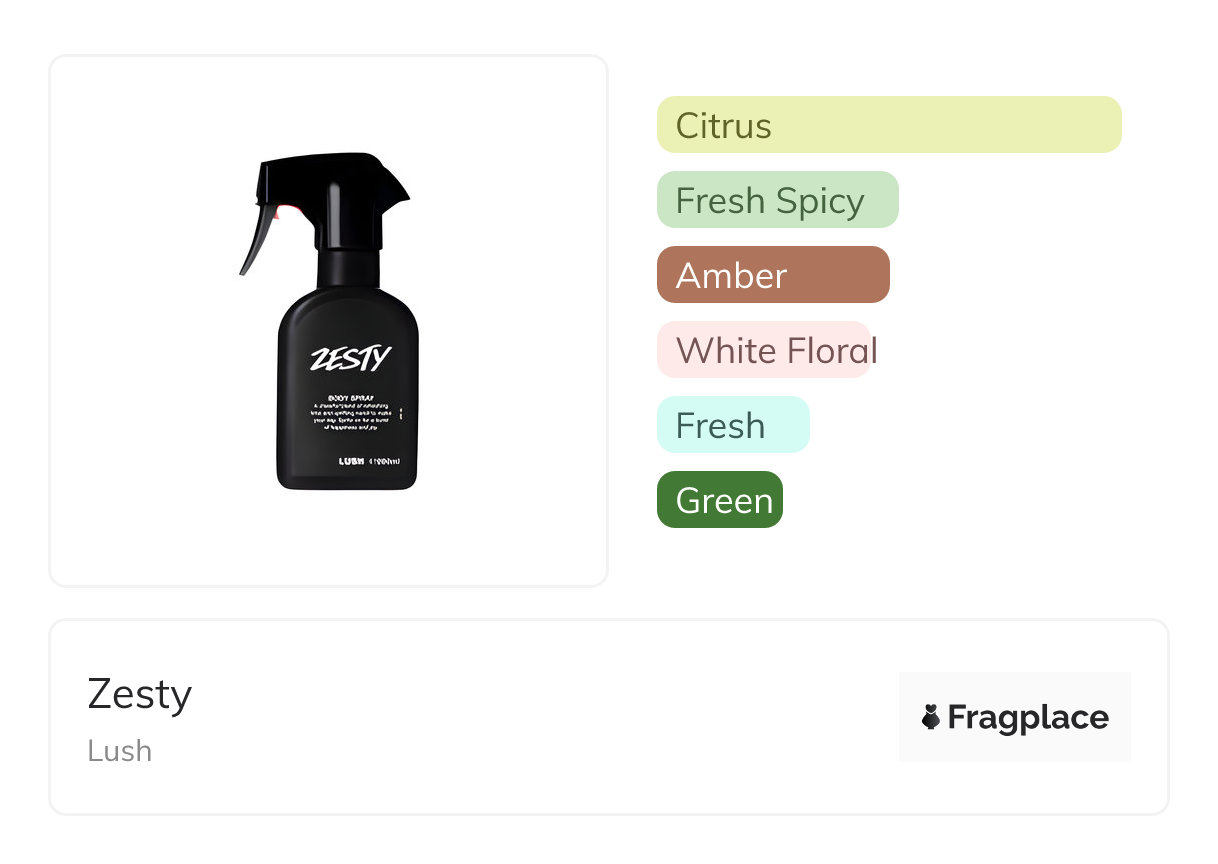
Task: Click the dark Green accord tag
Action: [719, 500]
